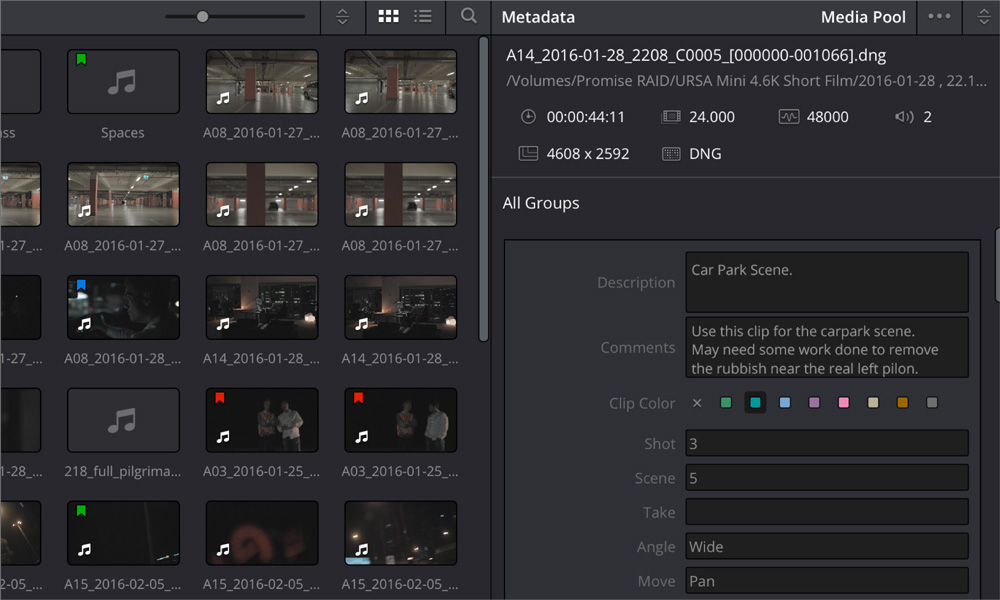This screenshot has width=1000, height=600.
Task: Adjust the thumbnail size slider
Action: tap(203, 17)
